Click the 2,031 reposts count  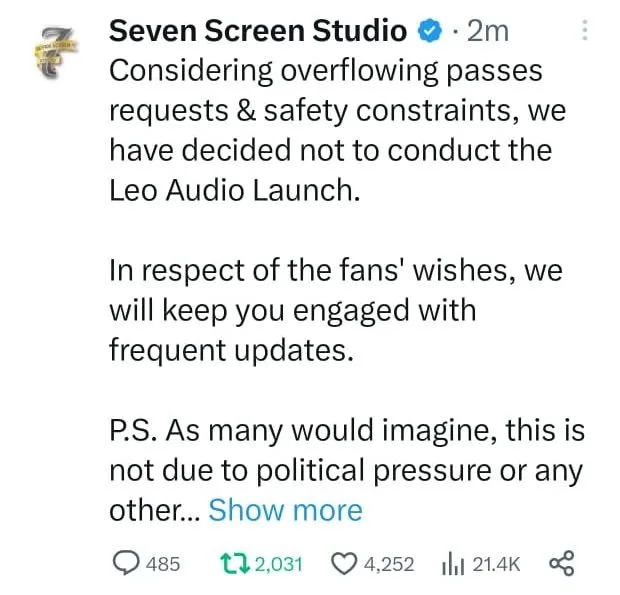click(x=279, y=564)
